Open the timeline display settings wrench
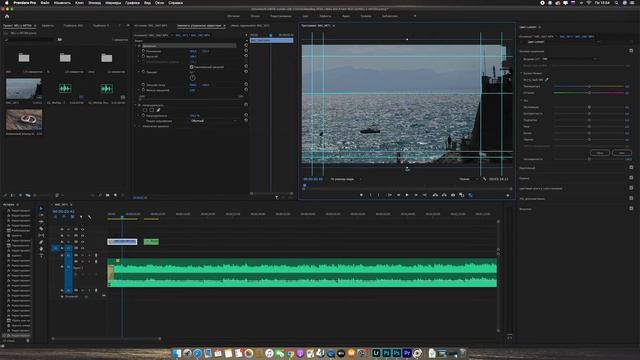 (x=89, y=217)
